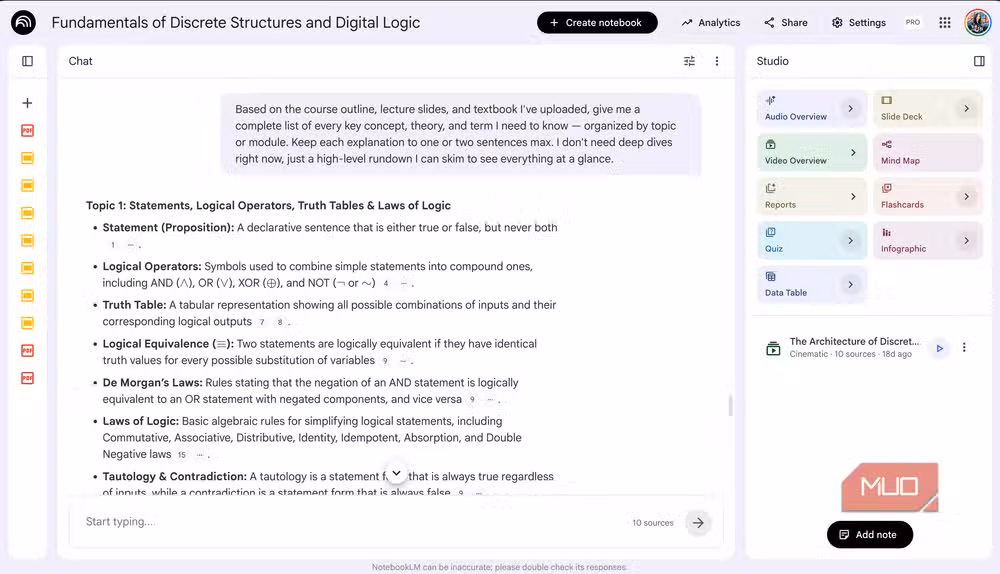Image resolution: width=1000 pixels, height=574 pixels.
Task: Expand Reports options chevron
Action: pyautogui.click(x=853, y=196)
